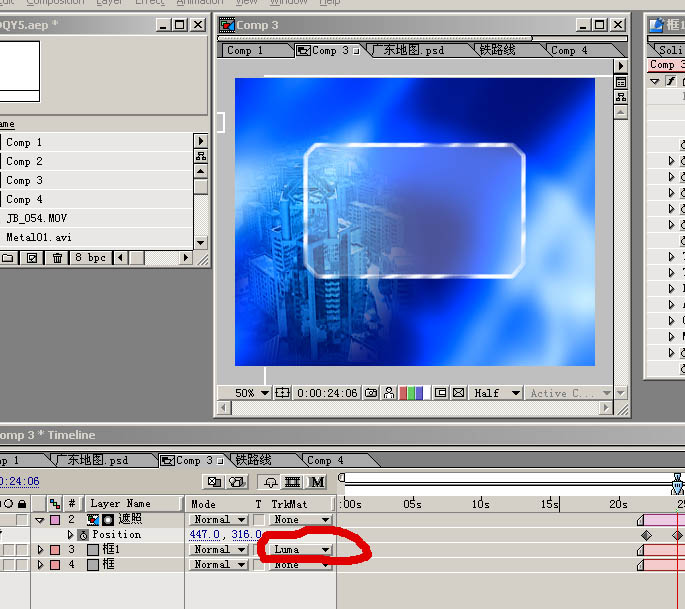Toggle the Position stopwatch icon
This screenshot has height=609, width=685.
(x=83, y=535)
